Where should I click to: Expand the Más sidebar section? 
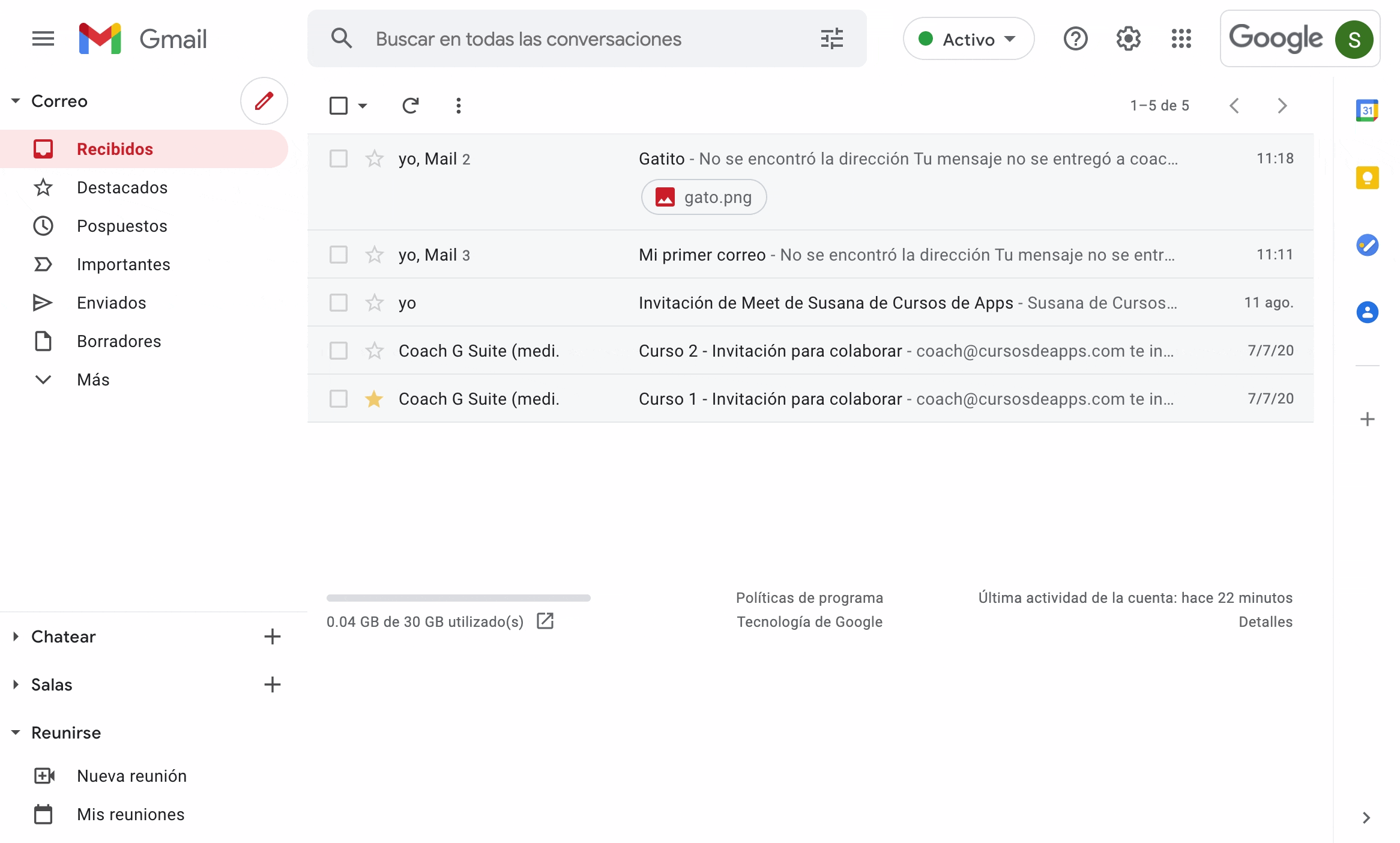pos(93,379)
